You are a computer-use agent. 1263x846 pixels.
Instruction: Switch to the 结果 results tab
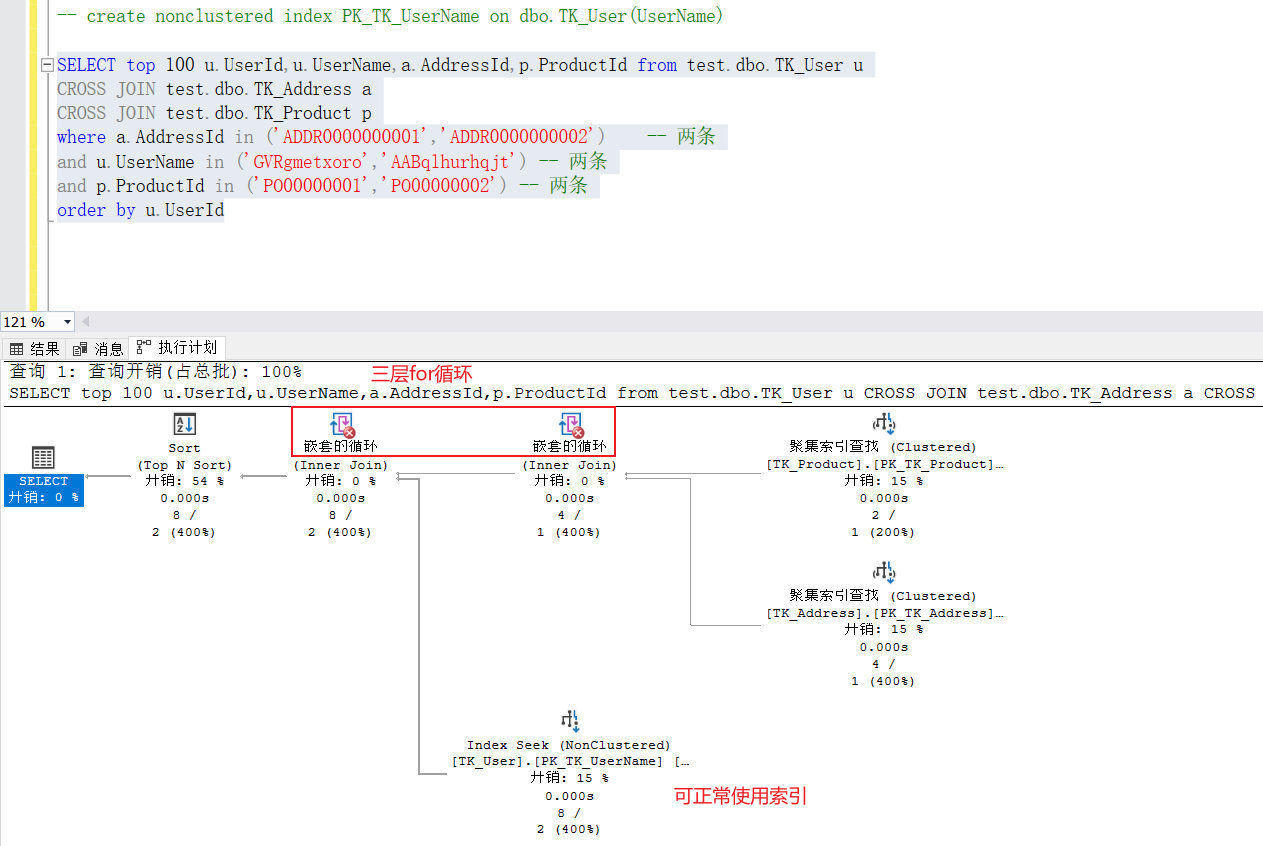coord(36,348)
